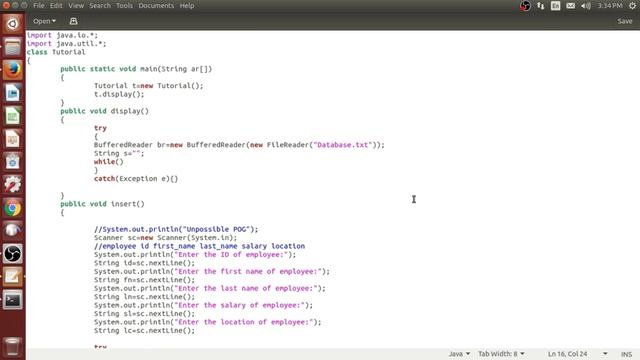Switch to gedit text editor in dock
Viewport: 640px width, 360px height.
coord(13,277)
